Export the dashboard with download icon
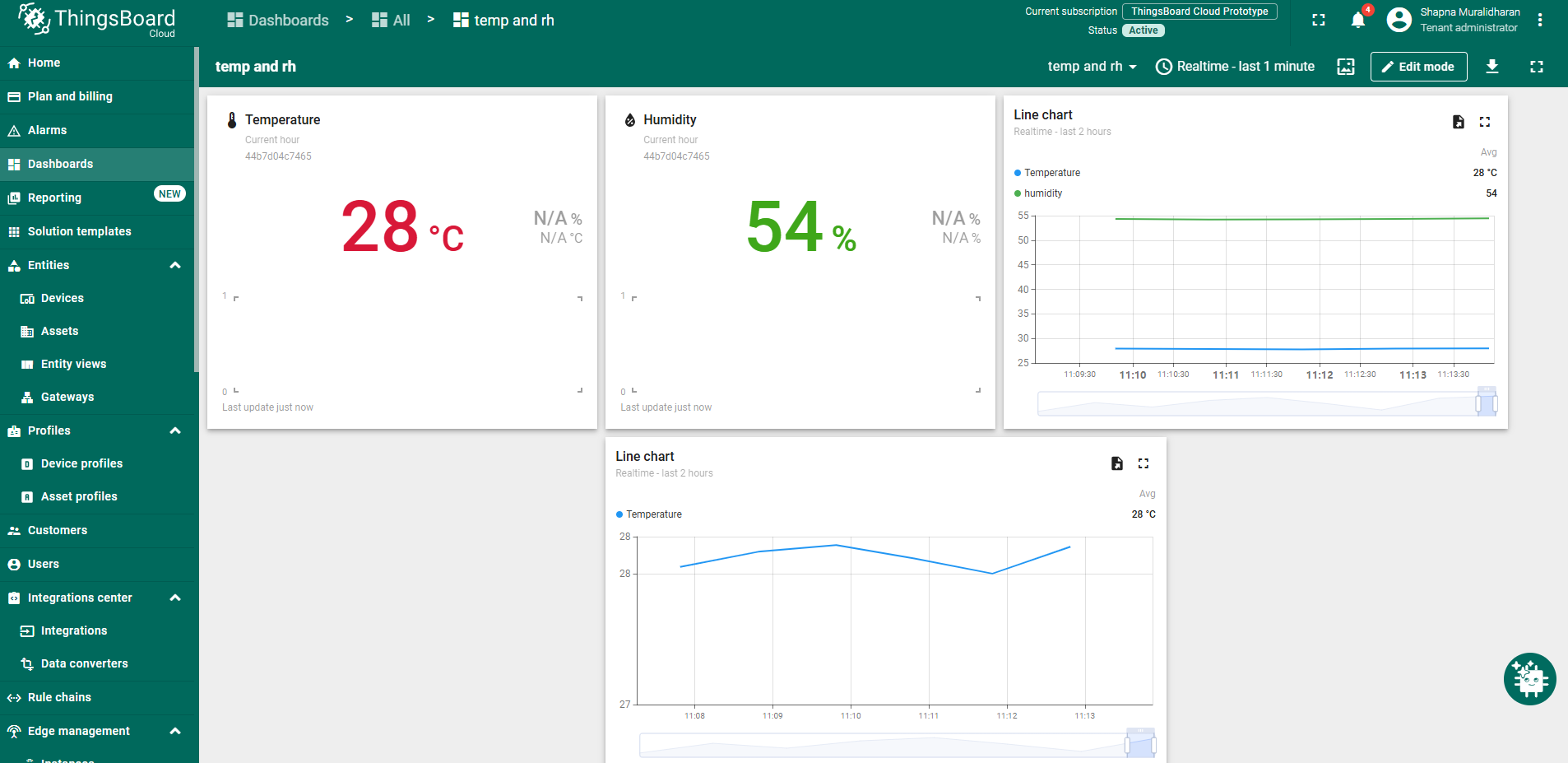The width and height of the screenshot is (1568, 763). 1491,67
